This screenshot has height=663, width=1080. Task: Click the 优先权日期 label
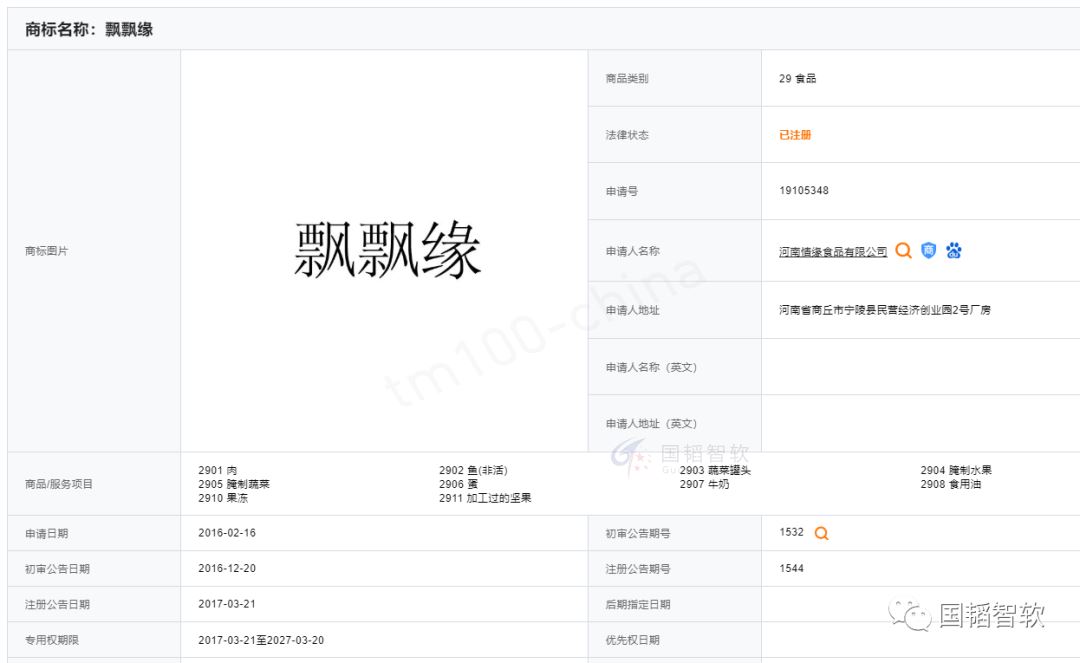632,640
